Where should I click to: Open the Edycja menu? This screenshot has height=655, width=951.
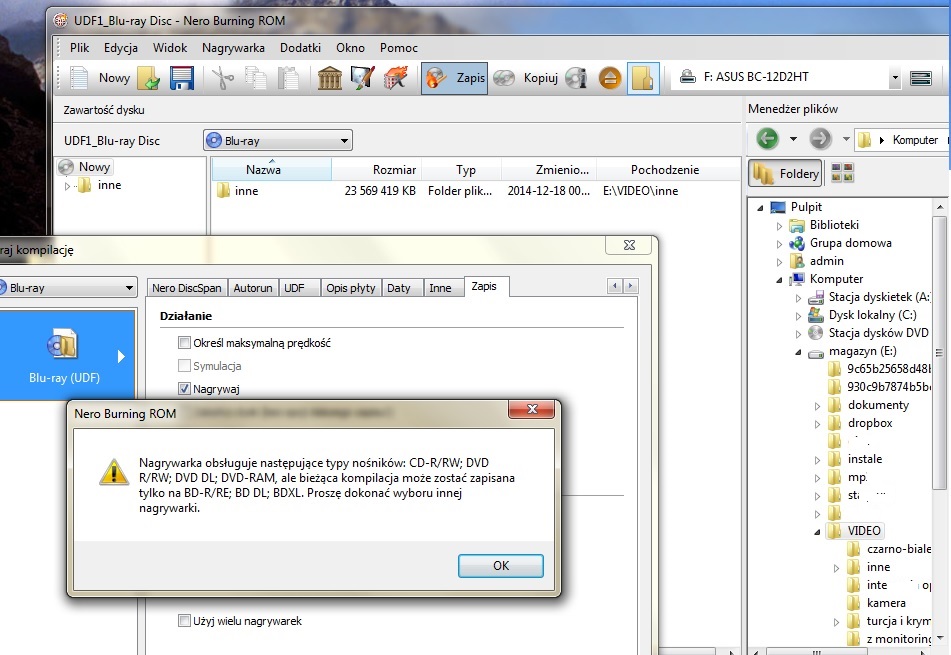121,47
